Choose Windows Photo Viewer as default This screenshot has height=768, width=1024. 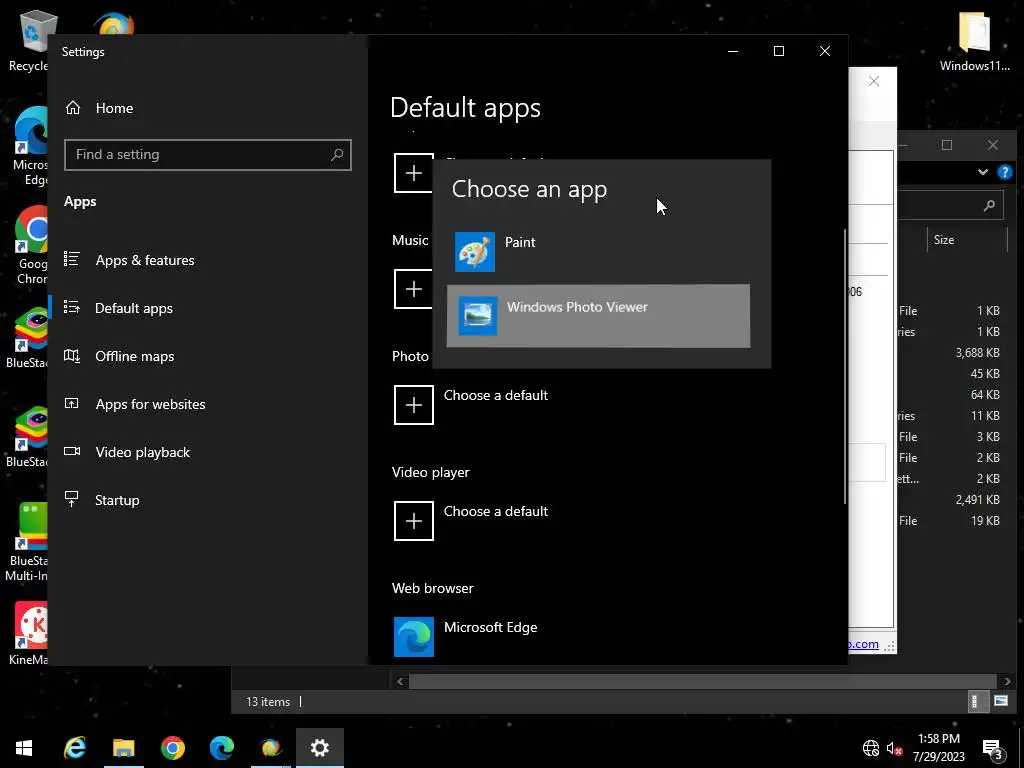click(598, 316)
